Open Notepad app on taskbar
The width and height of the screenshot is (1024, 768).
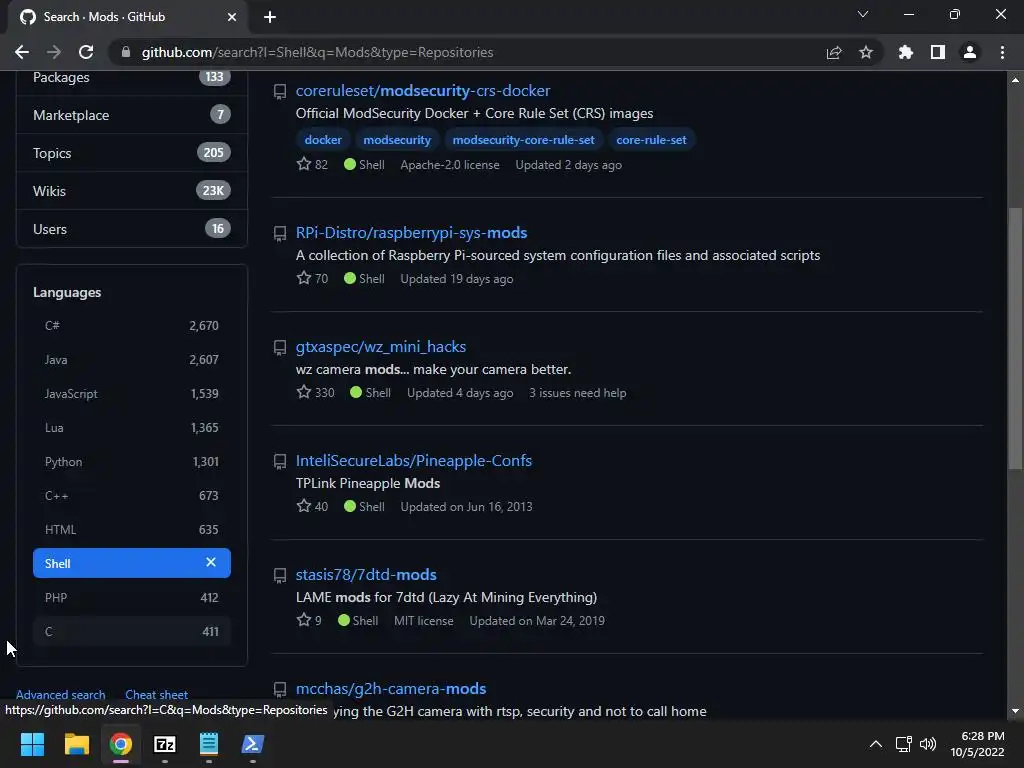pyautogui.click(x=208, y=744)
